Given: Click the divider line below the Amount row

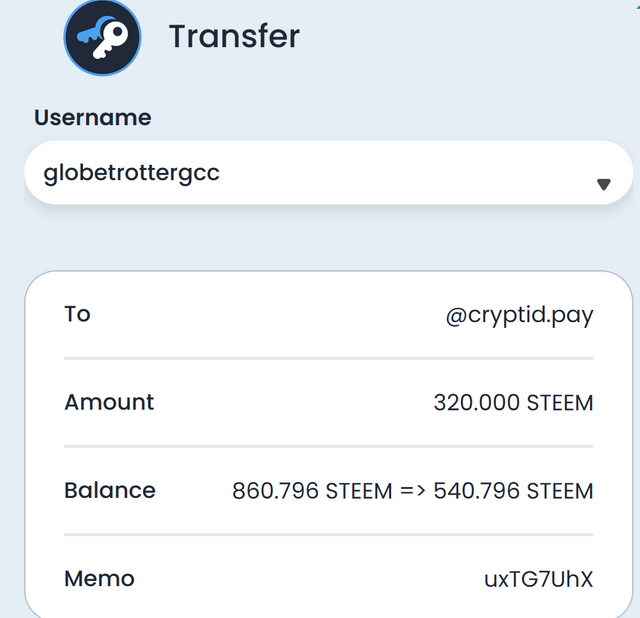Looking at the screenshot, I should pos(329,446).
